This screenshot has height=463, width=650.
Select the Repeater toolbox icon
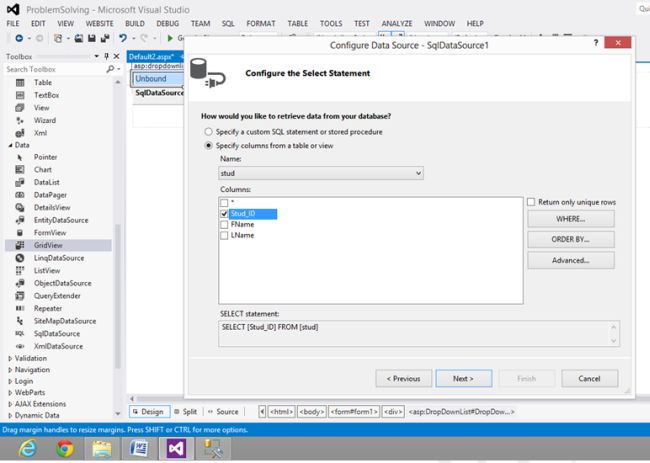point(20,308)
